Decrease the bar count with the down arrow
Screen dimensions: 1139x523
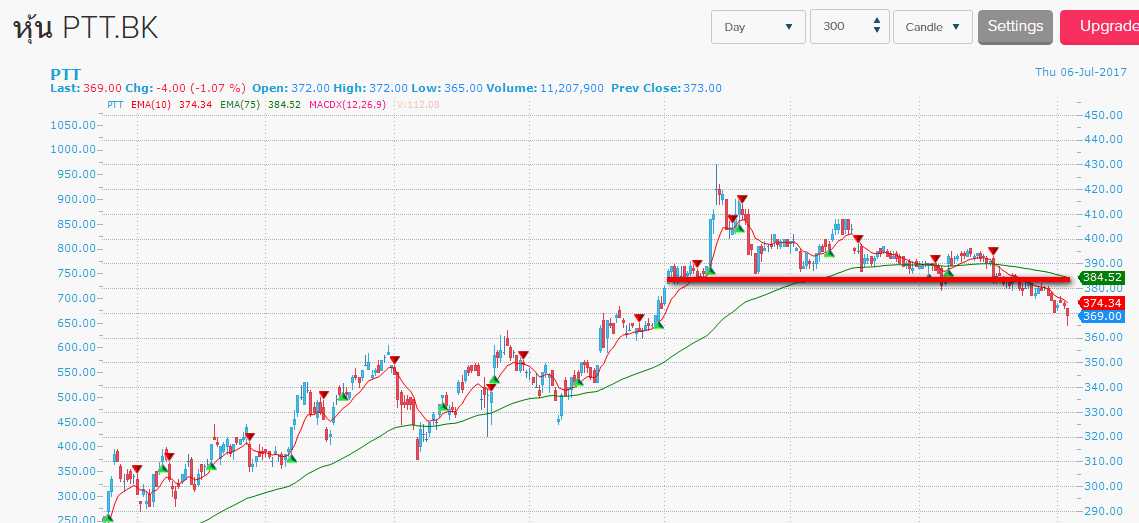click(877, 31)
